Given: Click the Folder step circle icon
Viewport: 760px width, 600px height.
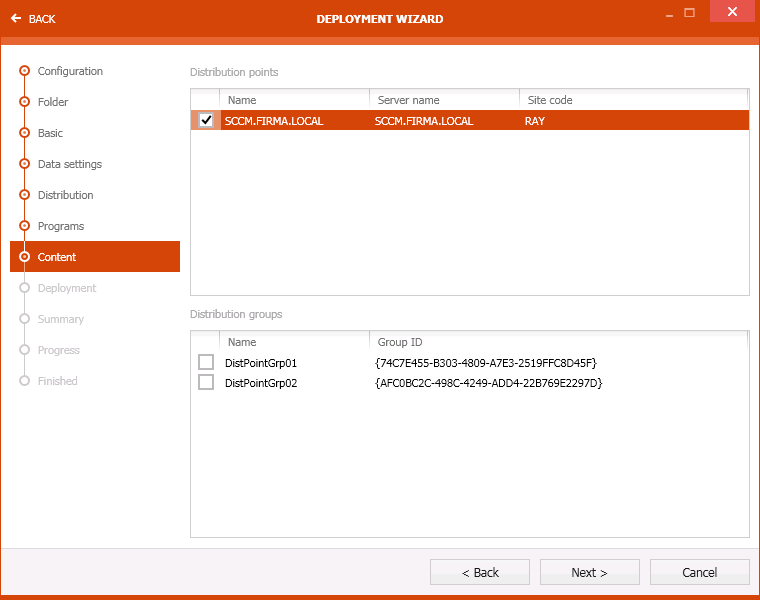Looking at the screenshot, I should (24, 102).
